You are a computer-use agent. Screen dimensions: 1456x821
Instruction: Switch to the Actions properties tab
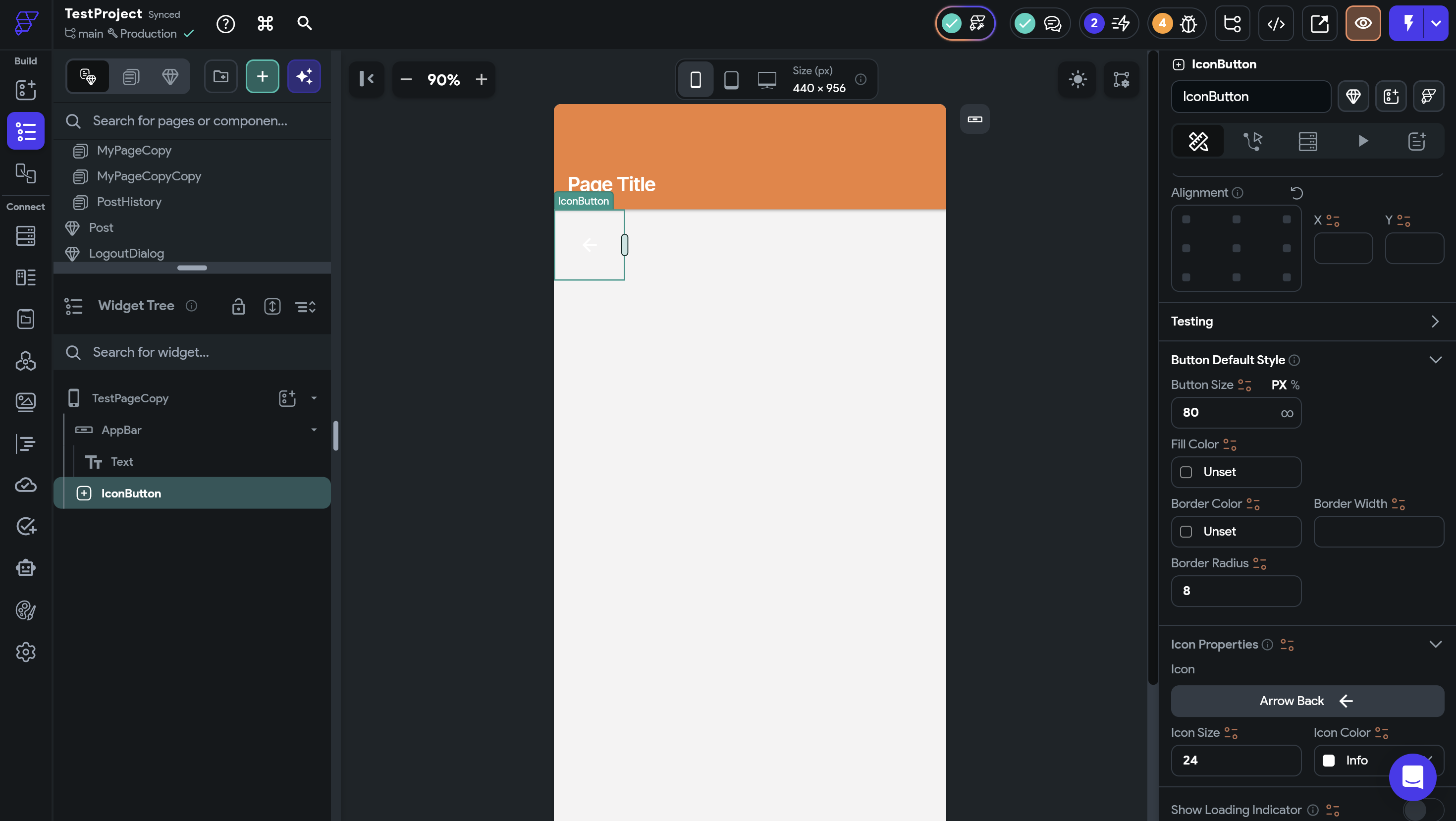click(x=1252, y=141)
